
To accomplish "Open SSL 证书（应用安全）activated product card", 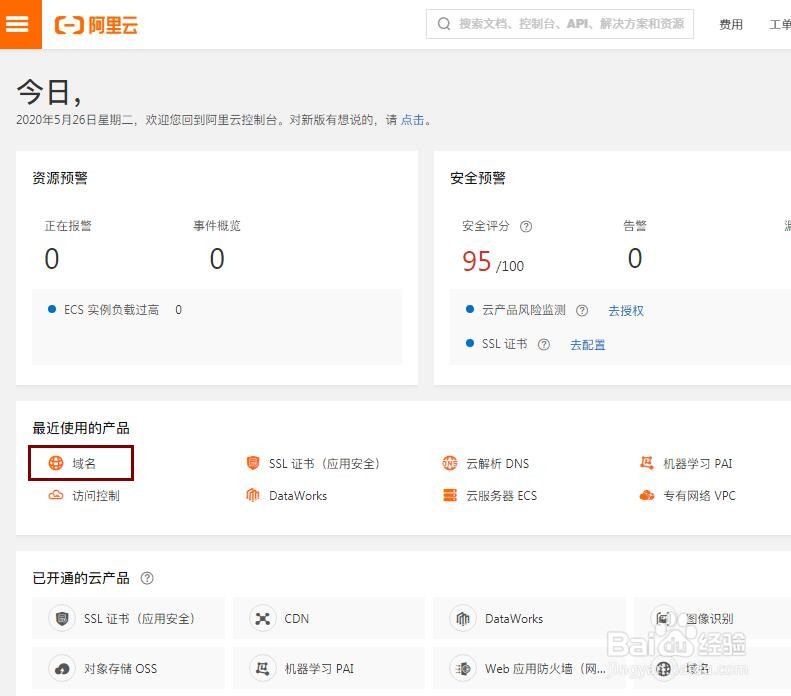I will pos(128,618).
